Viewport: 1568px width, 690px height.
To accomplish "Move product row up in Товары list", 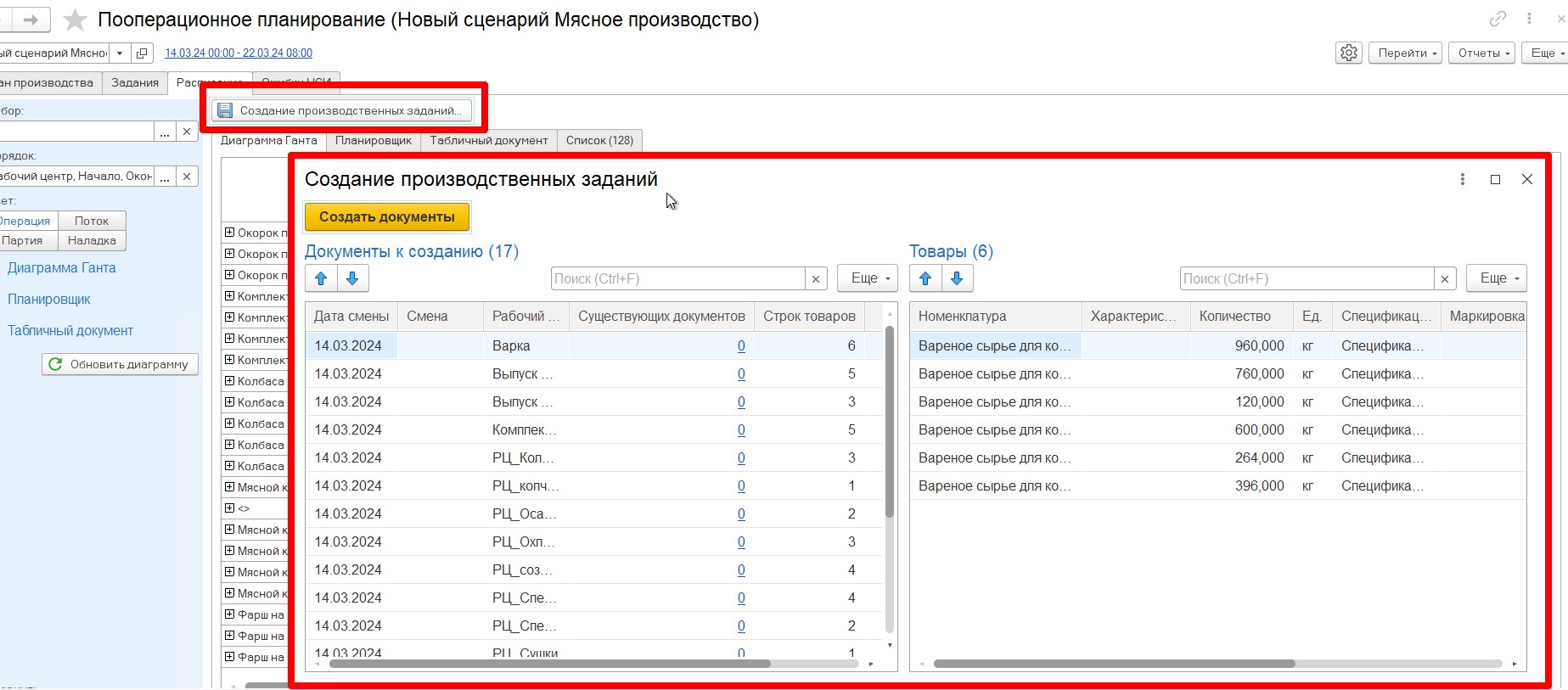I will pyautogui.click(x=925, y=278).
